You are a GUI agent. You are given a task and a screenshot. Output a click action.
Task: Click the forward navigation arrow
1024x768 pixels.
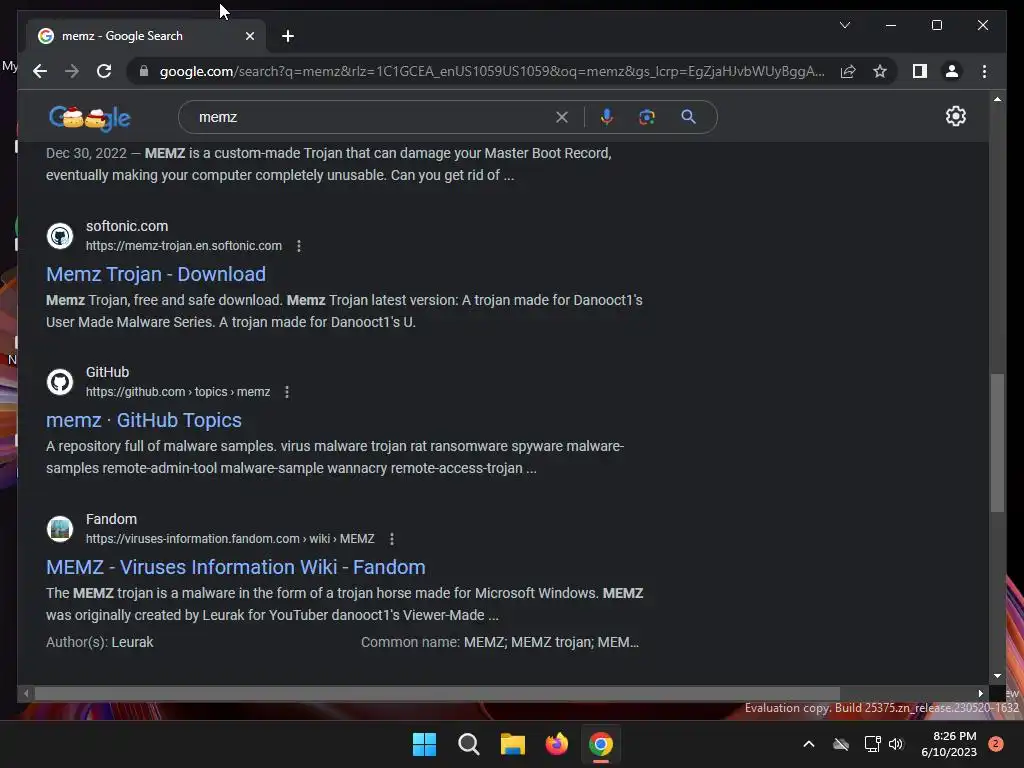[72, 71]
